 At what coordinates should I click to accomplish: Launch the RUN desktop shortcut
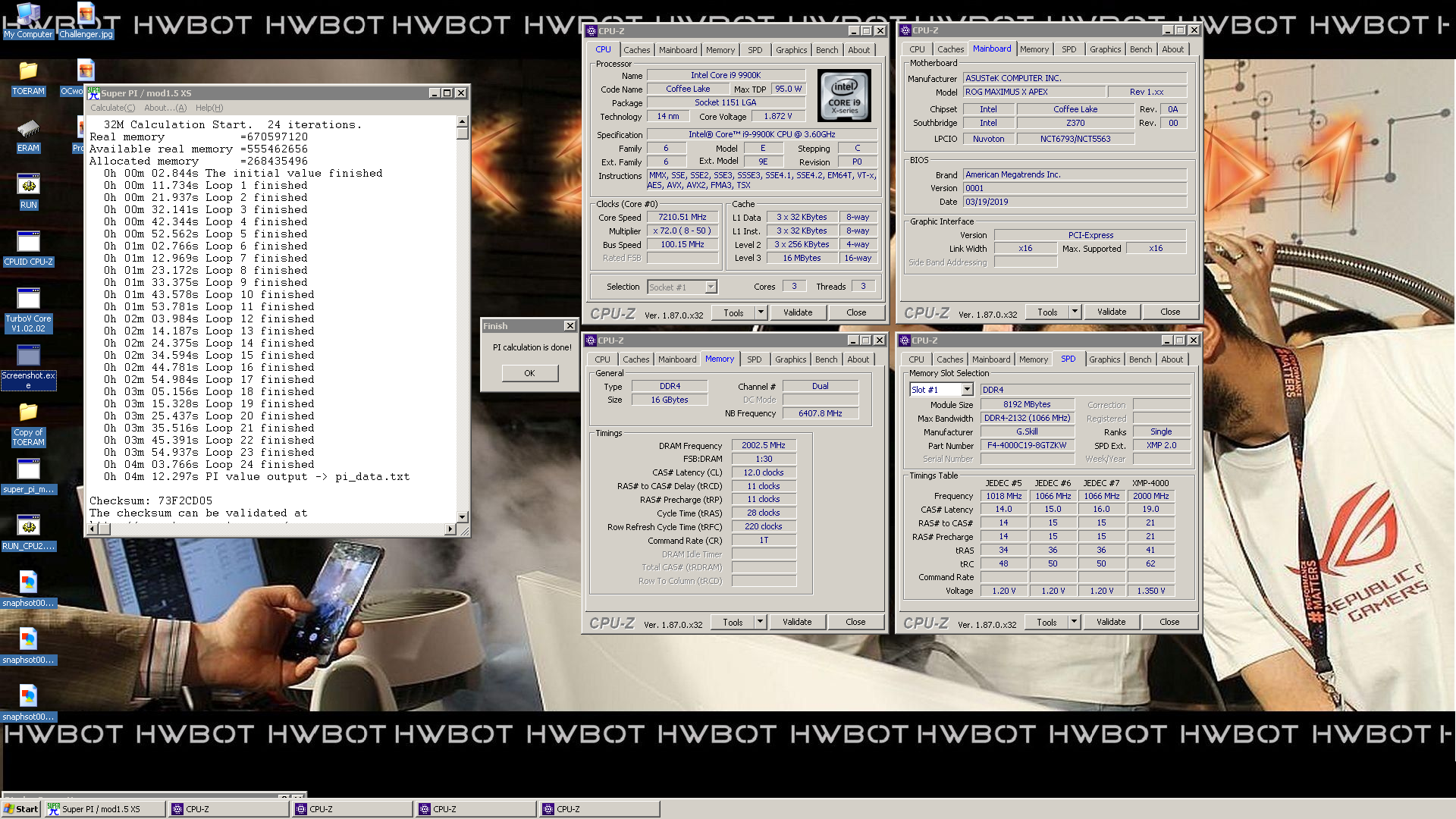tap(28, 193)
